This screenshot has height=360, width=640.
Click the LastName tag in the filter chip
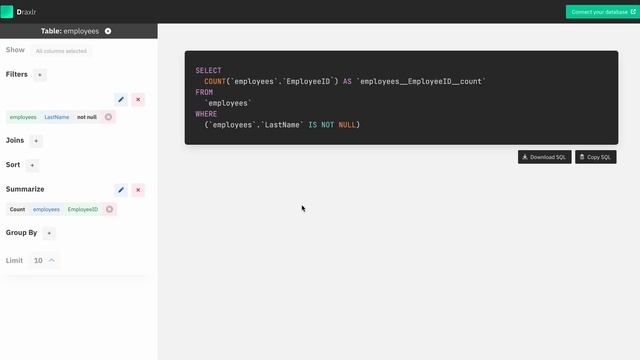point(57,117)
